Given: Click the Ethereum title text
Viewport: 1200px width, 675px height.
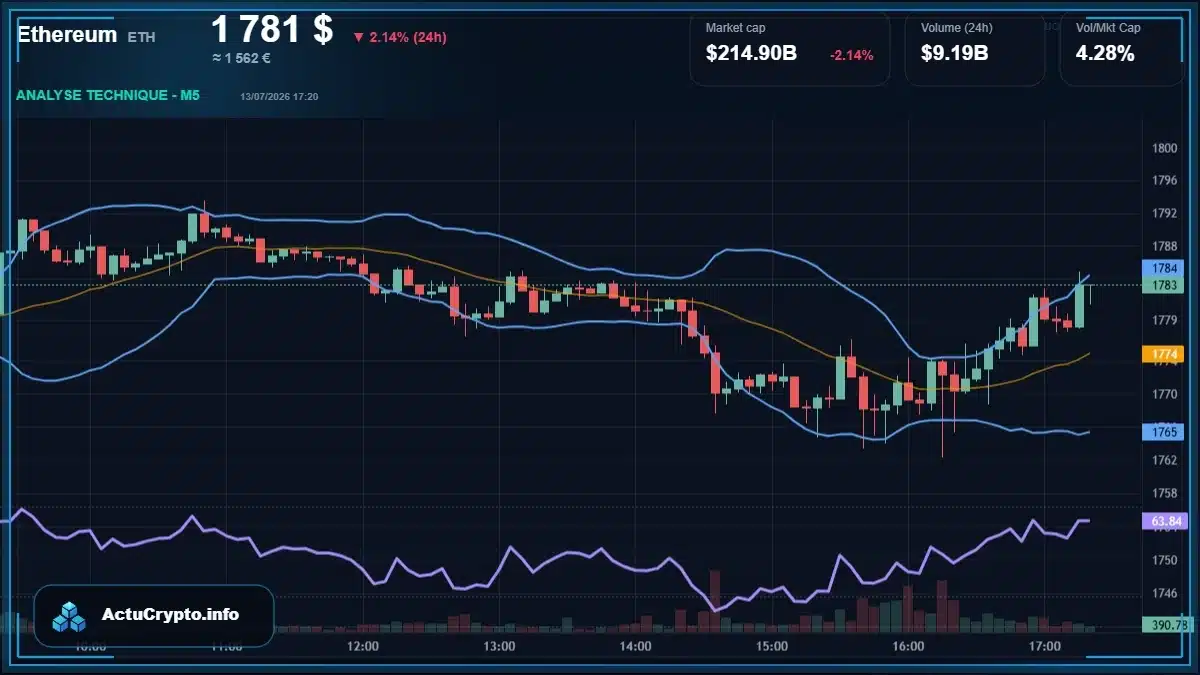Looking at the screenshot, I should click(67, 34).
